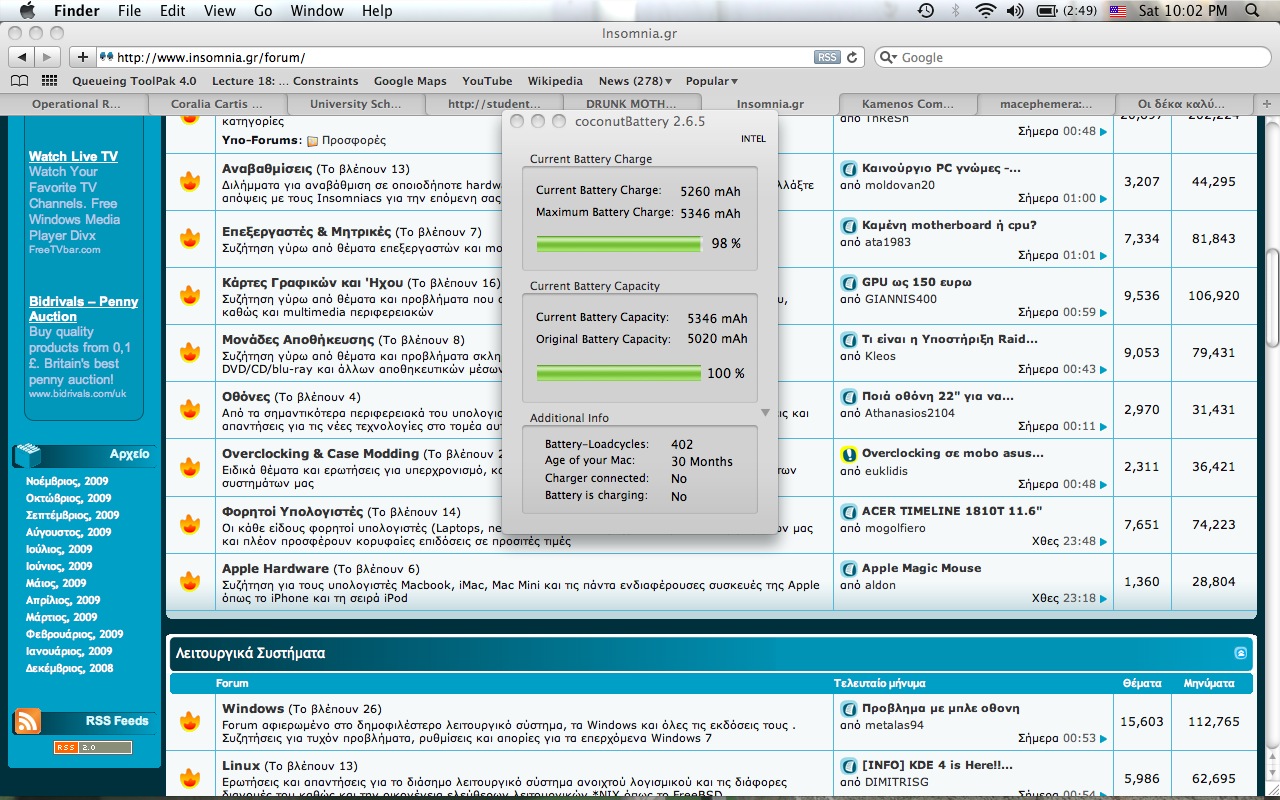The image size is (1280, 800).
Task: Switch to the Operational R... tab
Action: tap(77, 104)
